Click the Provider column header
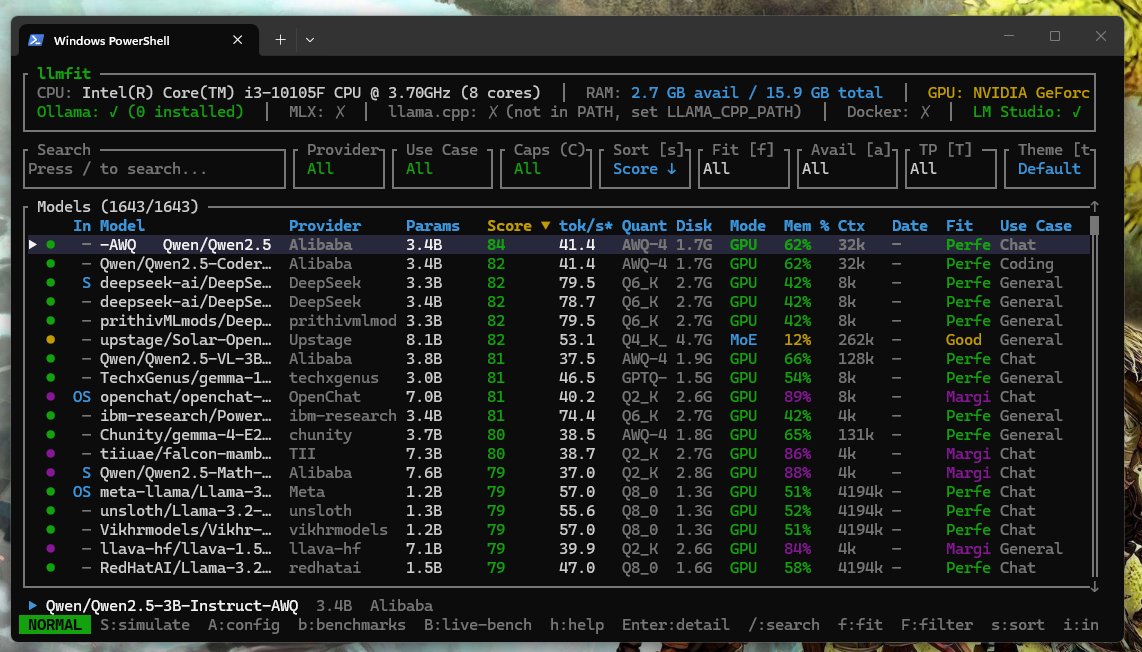 click(325, 226)
